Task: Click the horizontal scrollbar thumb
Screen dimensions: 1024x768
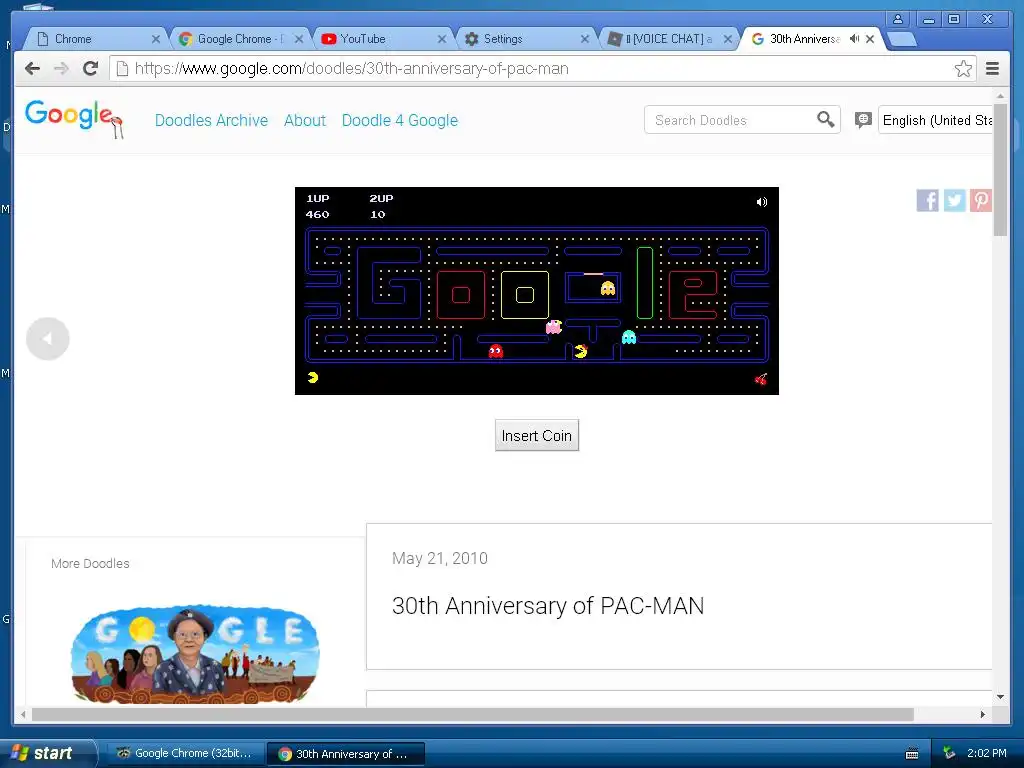Action: click(473, 714)
